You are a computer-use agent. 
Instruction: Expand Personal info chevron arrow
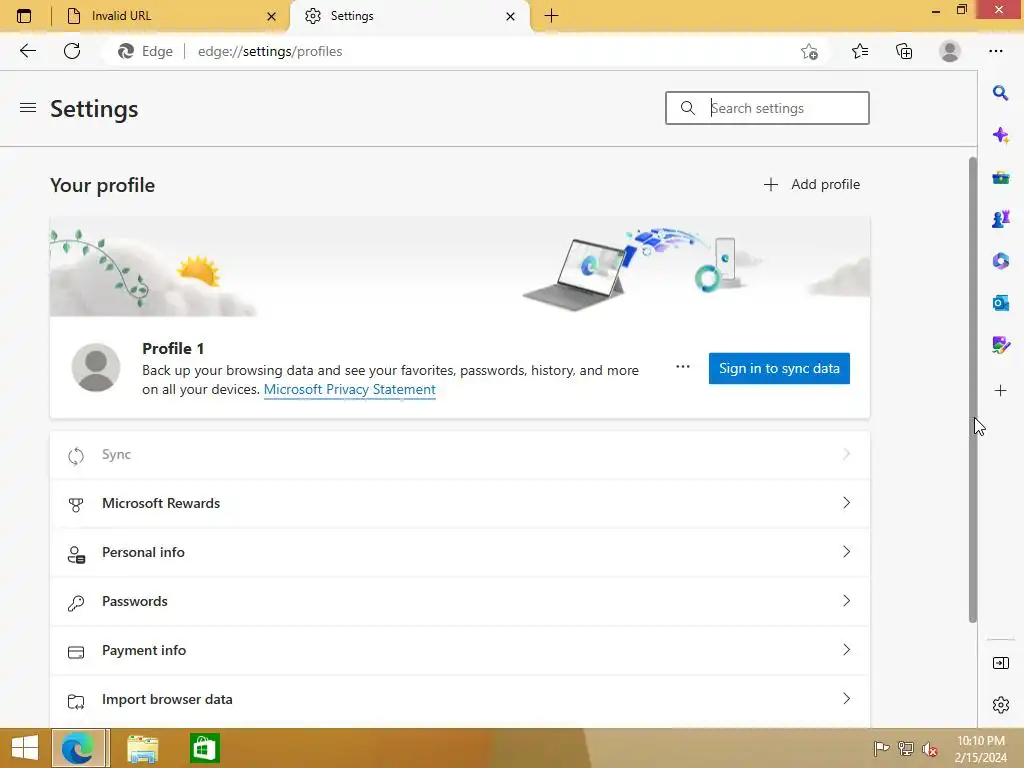[x=846, y=552]
